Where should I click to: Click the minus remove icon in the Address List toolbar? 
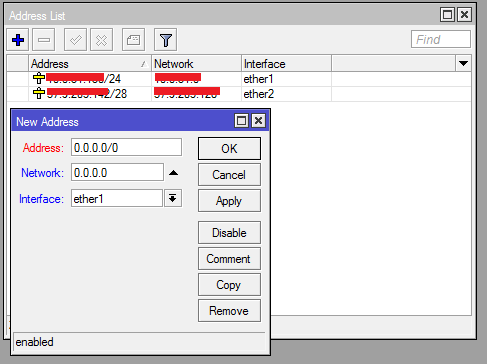pyautogui.click(x=44, y=40)
